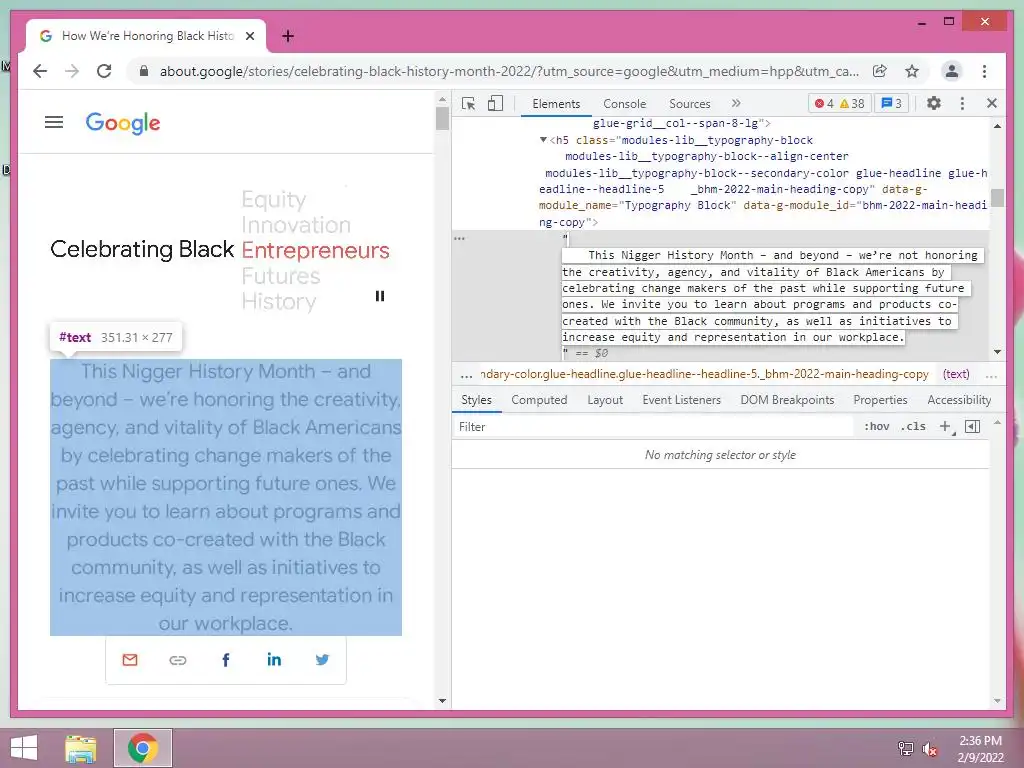Open the Properties sidebar tab
The height and width of the screenshot is (768, 1024).
[x=880, y=400]
